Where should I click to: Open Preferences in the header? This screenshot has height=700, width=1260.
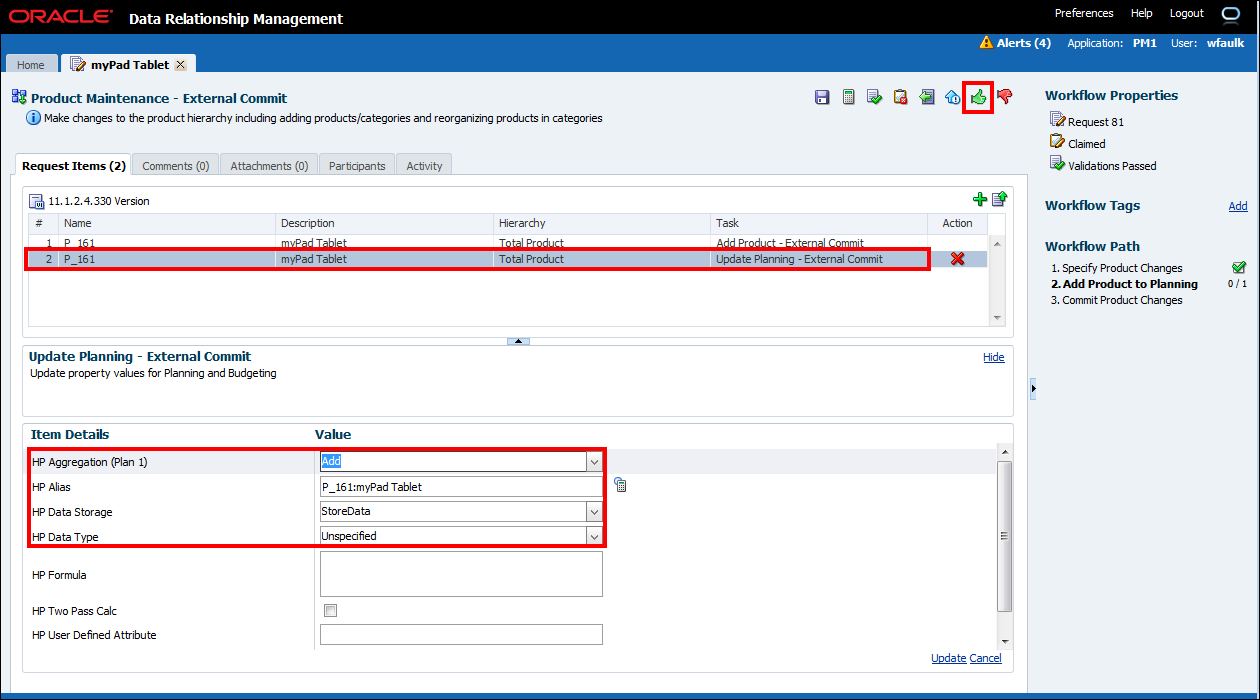pos(1084,13)
